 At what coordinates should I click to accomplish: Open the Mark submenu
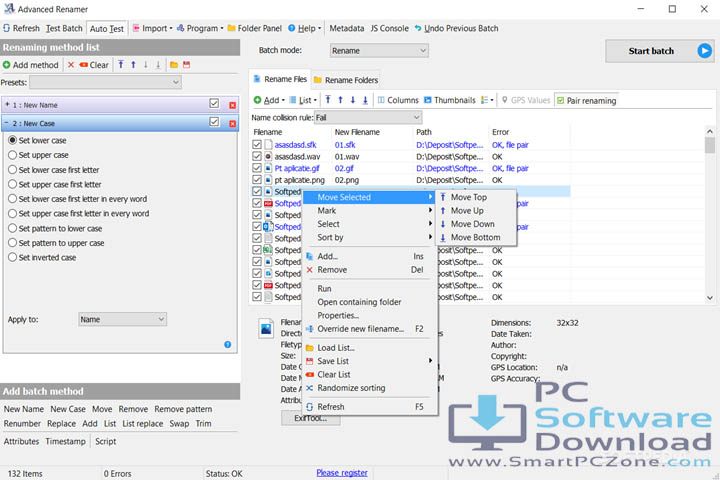pos(370,210)
